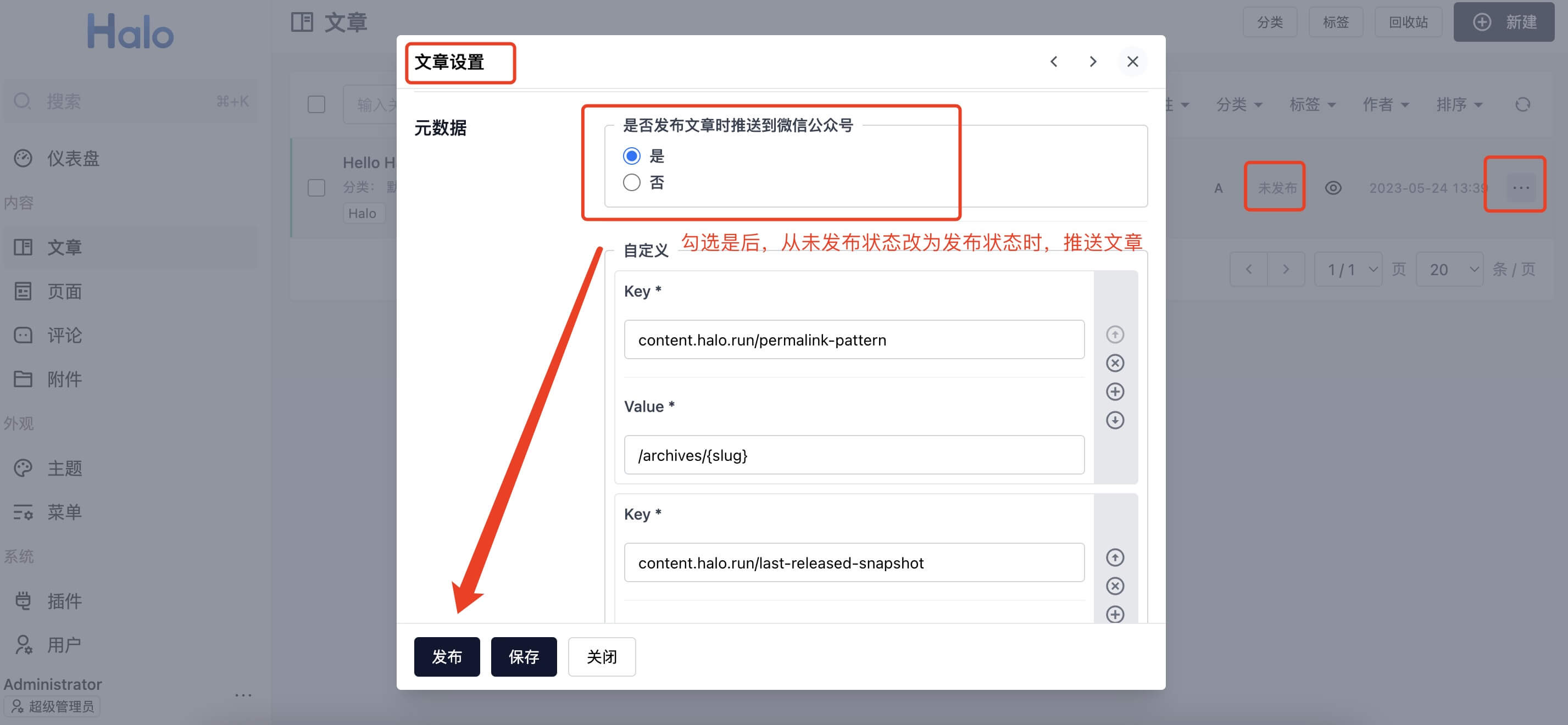Select the 否 radio option
The image size is (1568, 725).
tap(631, 182)
